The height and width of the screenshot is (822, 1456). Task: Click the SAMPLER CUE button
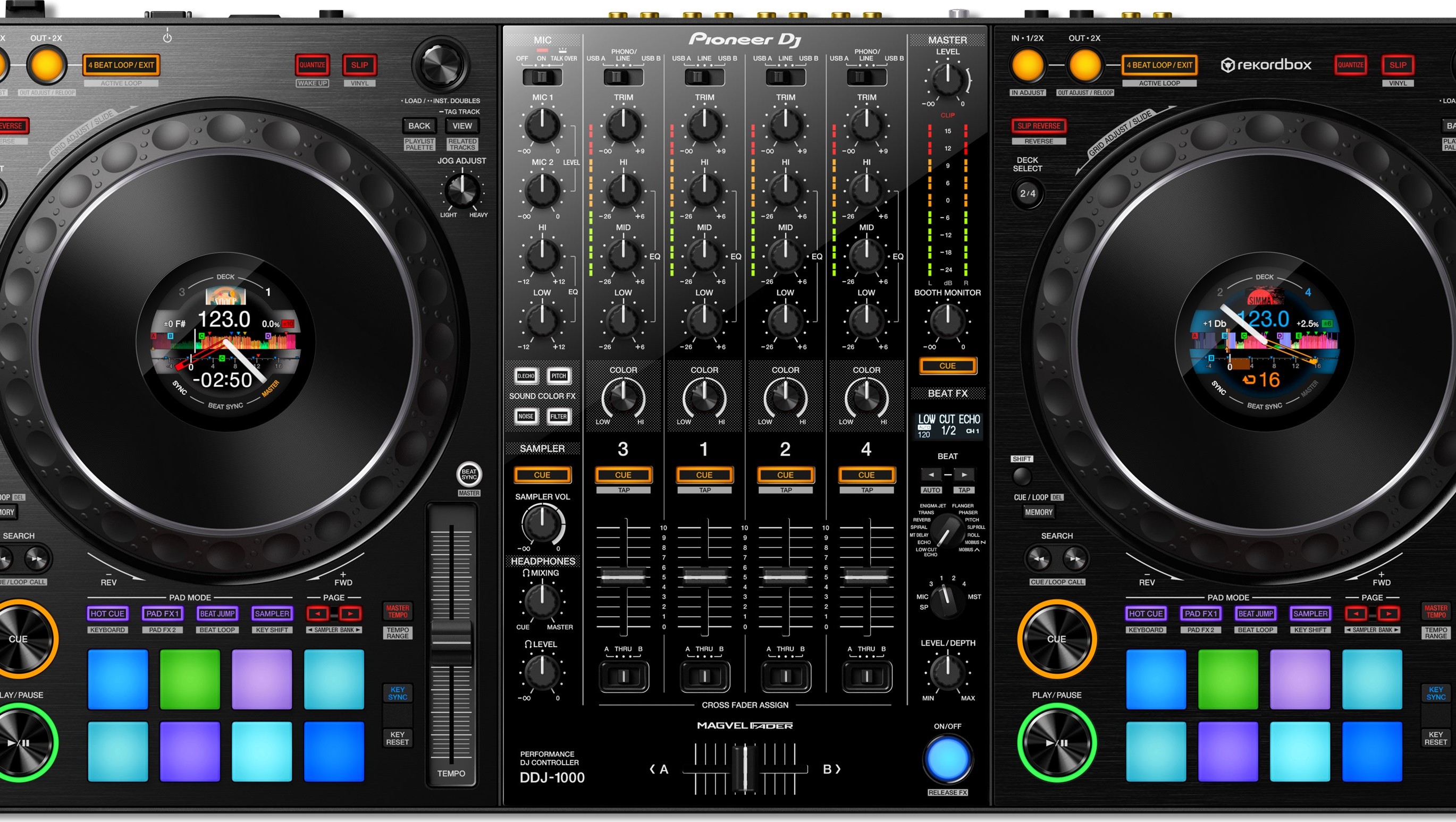tap(542, 475)
